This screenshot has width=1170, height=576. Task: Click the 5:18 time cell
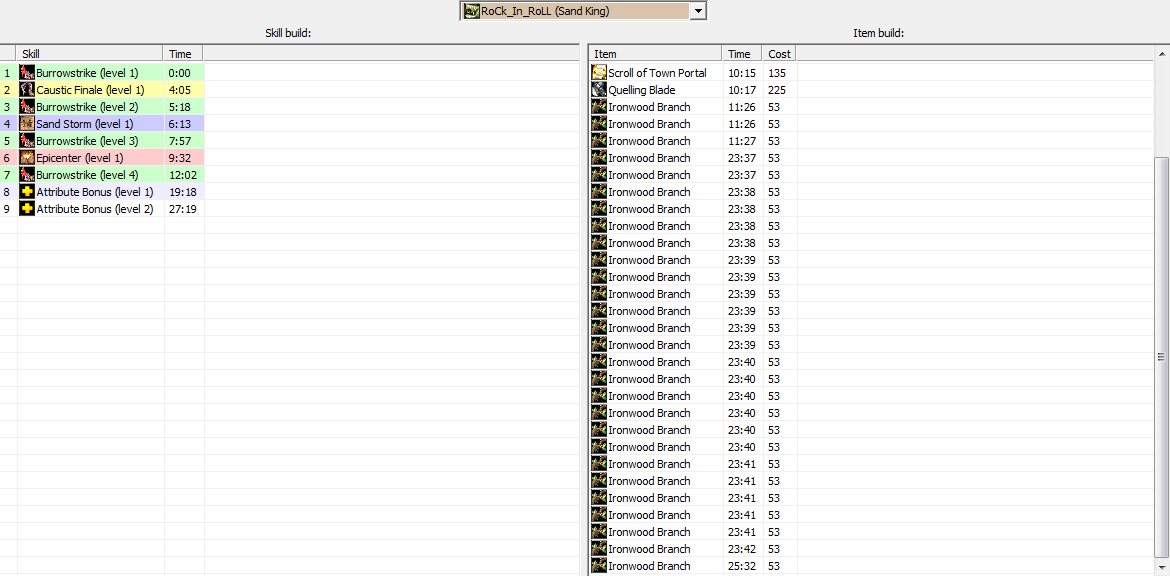tap(184, 107)
